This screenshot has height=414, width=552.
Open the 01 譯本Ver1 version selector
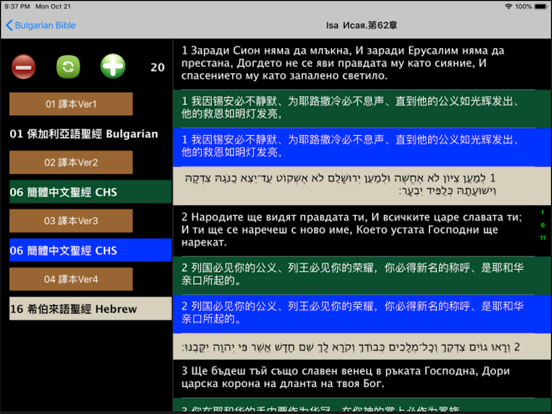click(71, 104)
